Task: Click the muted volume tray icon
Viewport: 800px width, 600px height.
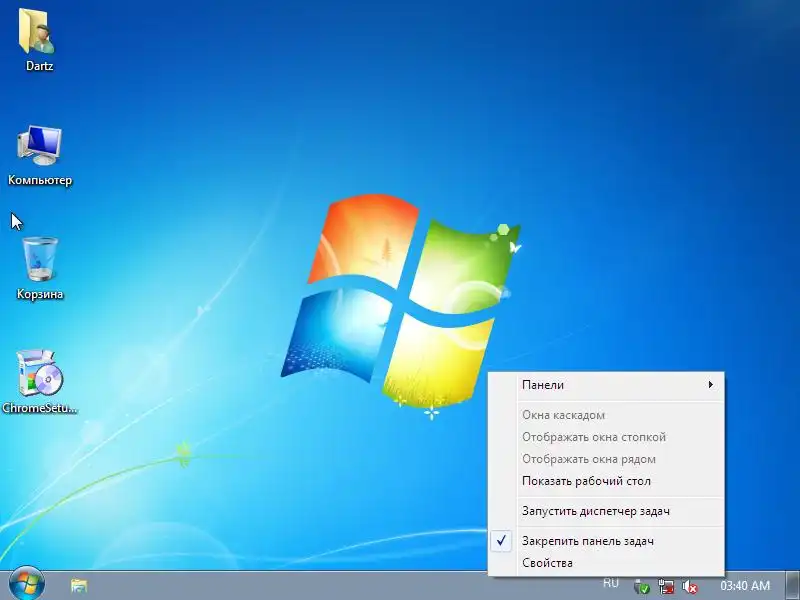Action: click(690, 587)
